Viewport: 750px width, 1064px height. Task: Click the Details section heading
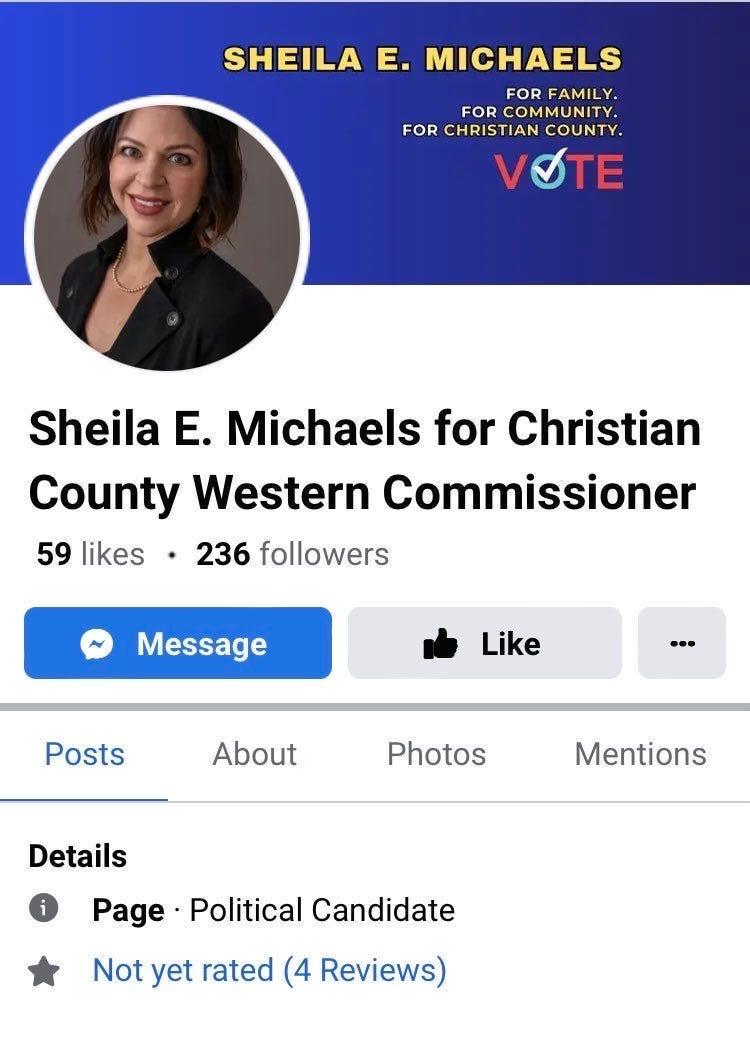(x=77, y=856)
